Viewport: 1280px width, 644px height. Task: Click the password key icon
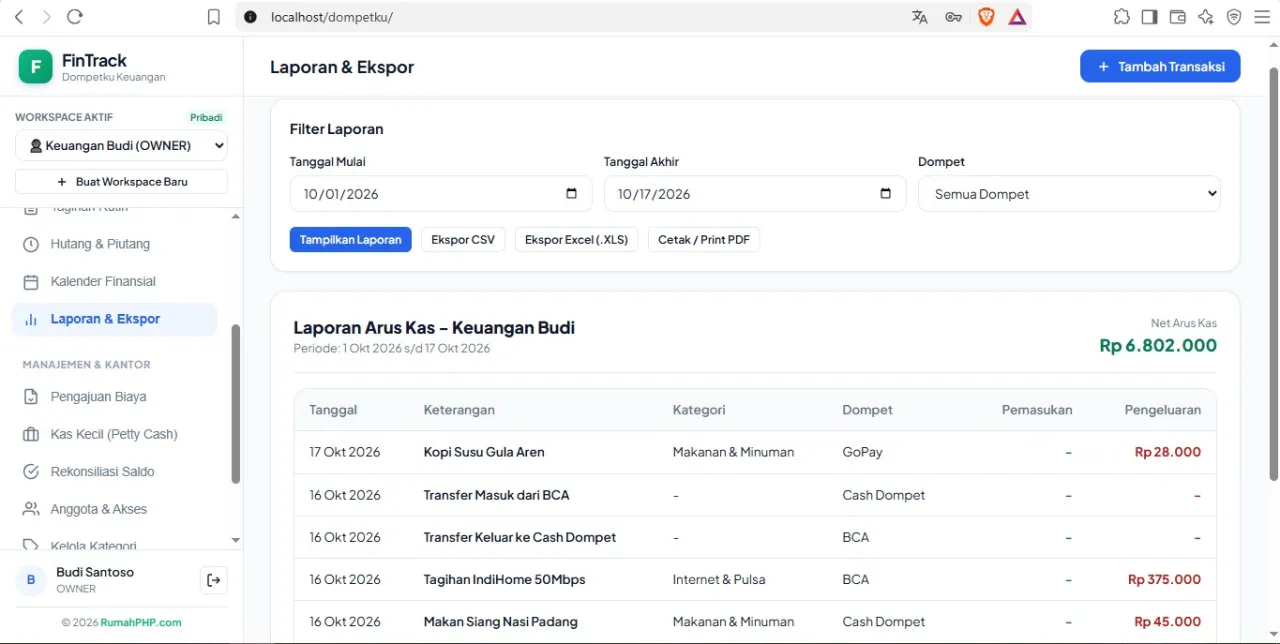tap(953, 17)
